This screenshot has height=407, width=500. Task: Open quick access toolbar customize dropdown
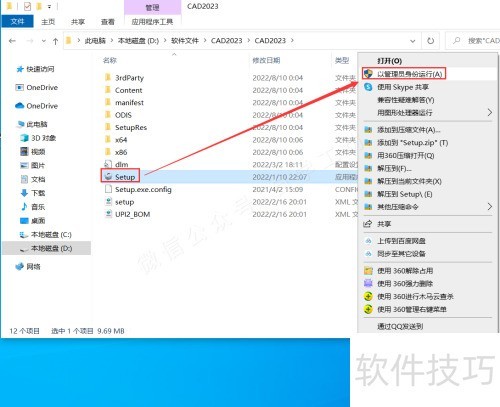pyautogui.click(x=49, y=6)
